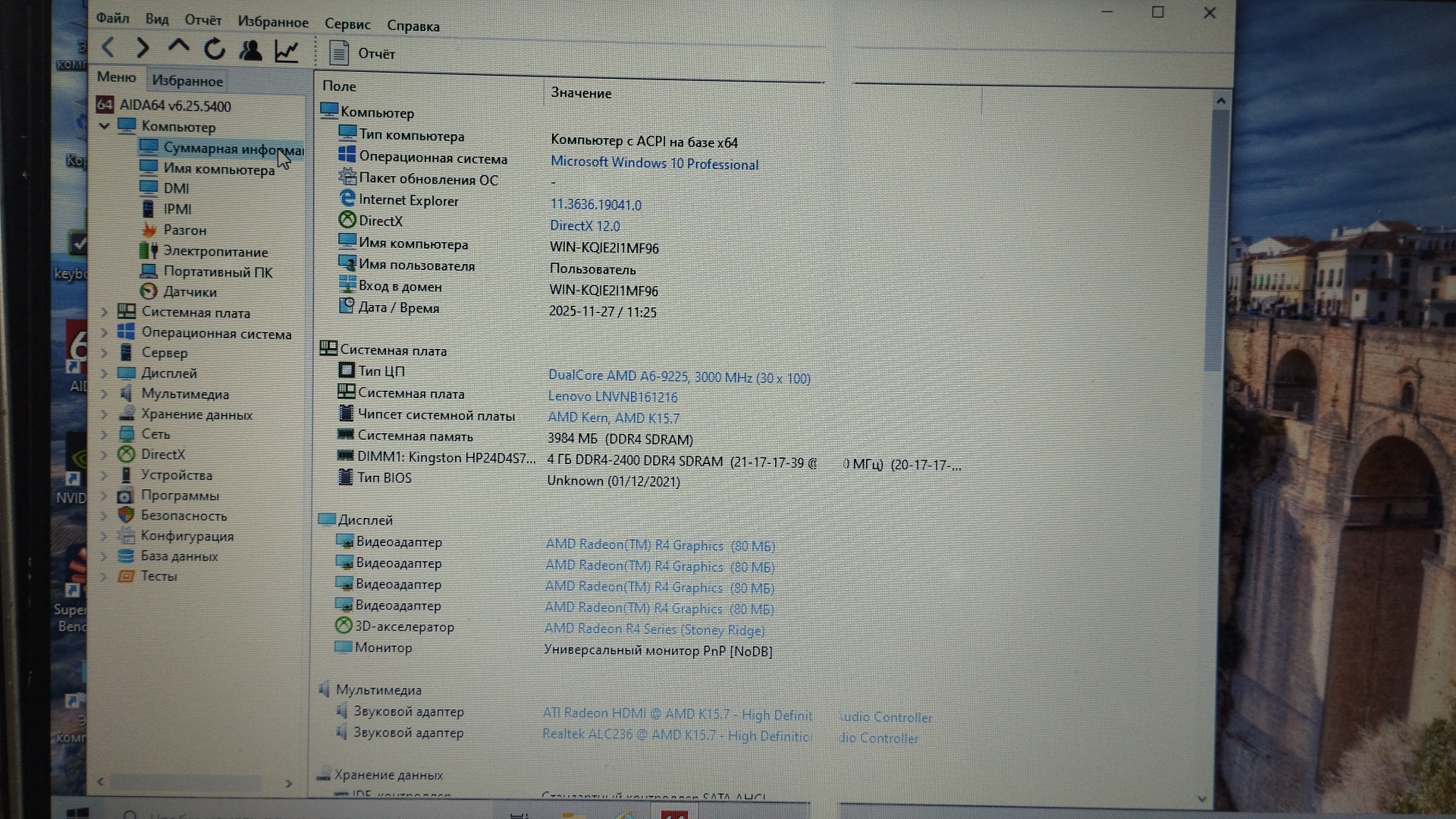Expand the Хранение данных tree node
Viewport: 1456px width, 819px height.
pyautogui.click(x=104, y=414)
